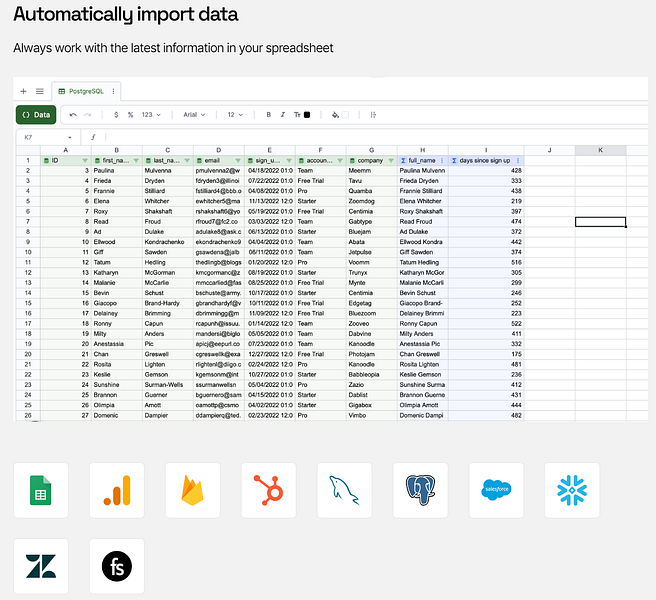Click the black fs logo icon

pos(117,566)
